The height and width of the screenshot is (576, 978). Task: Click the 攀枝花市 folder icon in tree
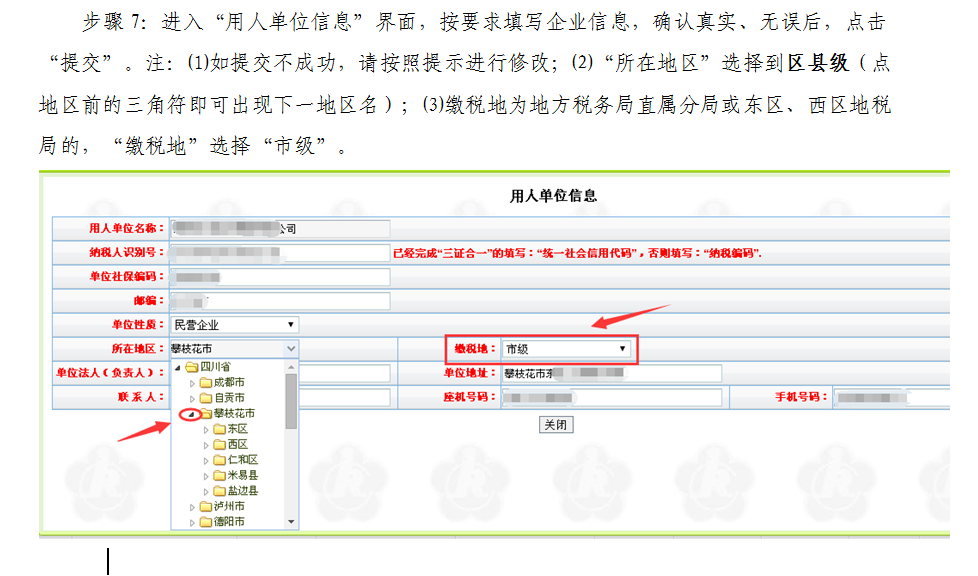pos(205,413)
